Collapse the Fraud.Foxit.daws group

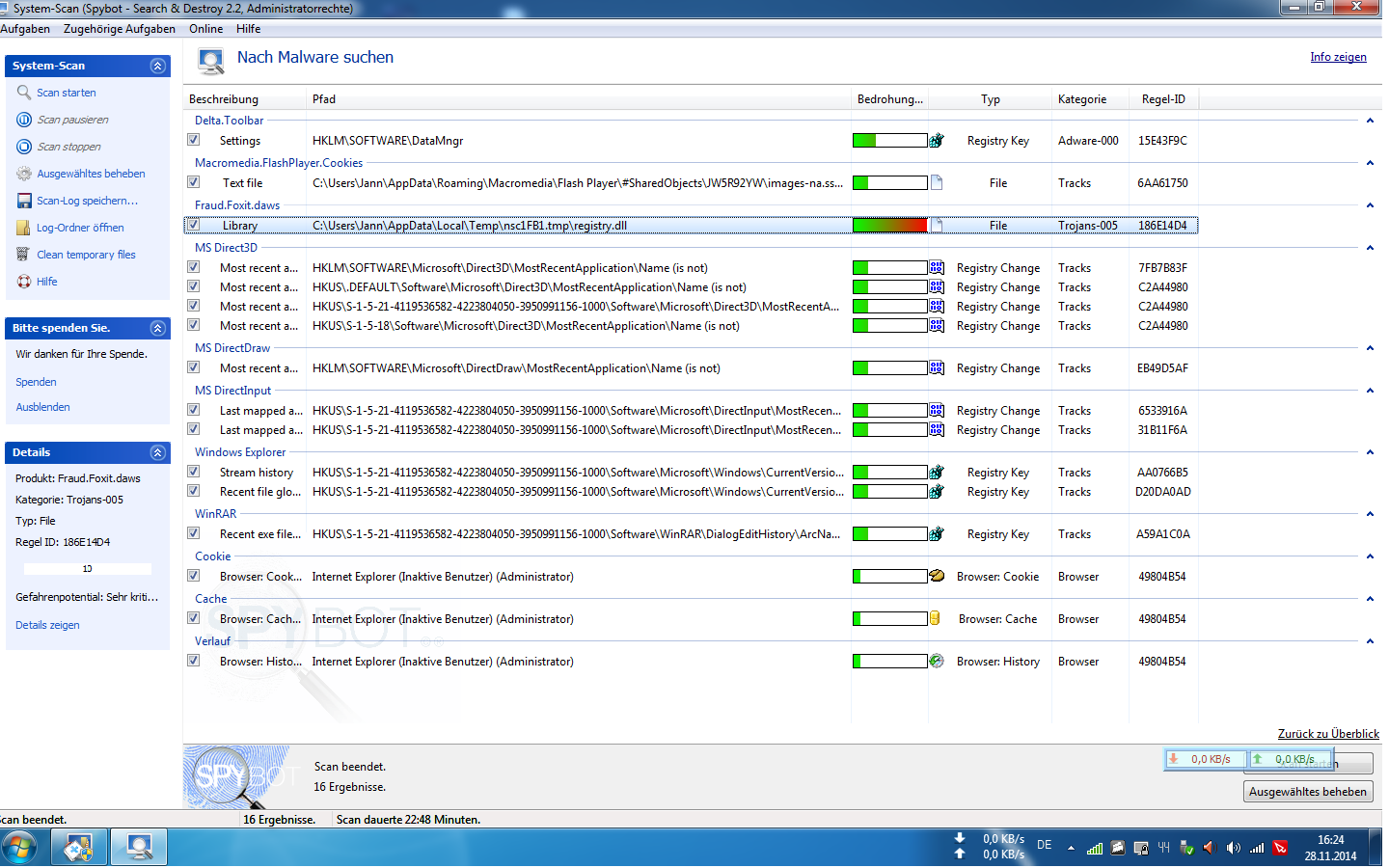pyautogui.click(x=1370, y=205)
